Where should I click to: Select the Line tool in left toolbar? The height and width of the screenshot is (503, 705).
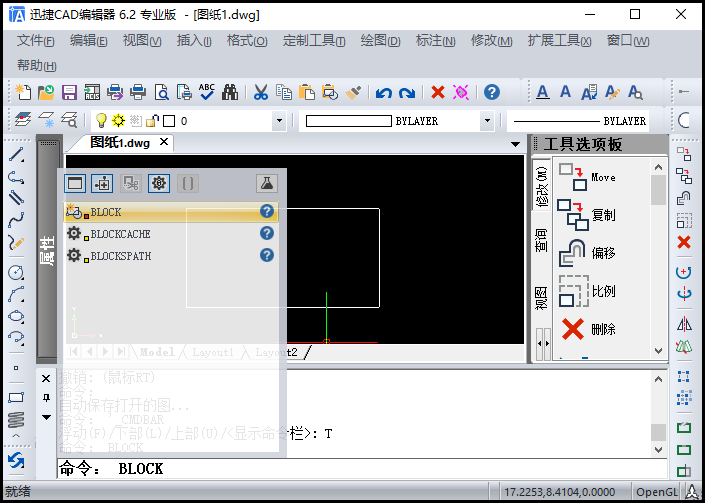pyautogui.click(x=16, y=155)
